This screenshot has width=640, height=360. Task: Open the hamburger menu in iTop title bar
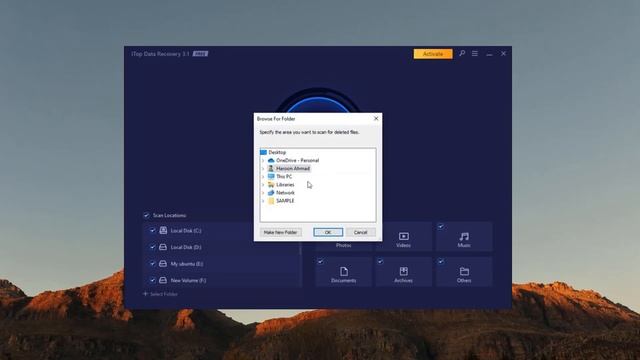pos(475,53)
